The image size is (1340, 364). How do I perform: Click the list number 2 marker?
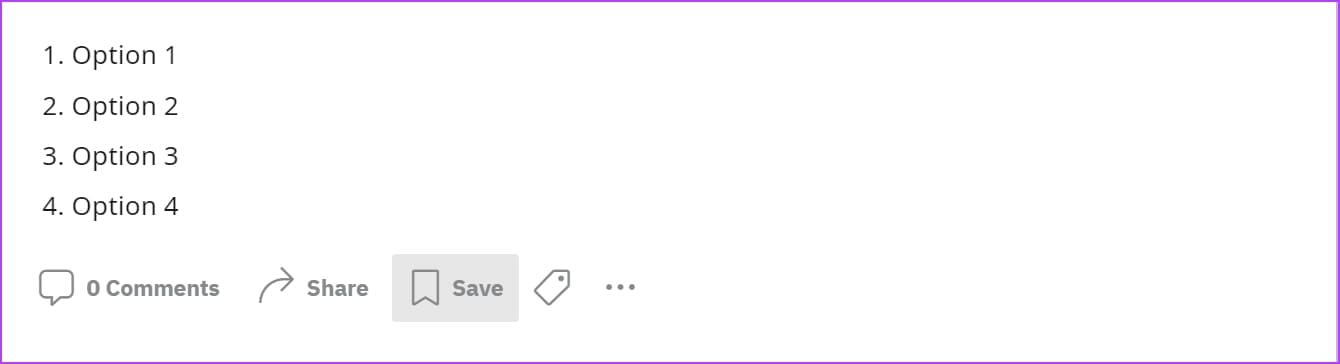pos(53,106)
